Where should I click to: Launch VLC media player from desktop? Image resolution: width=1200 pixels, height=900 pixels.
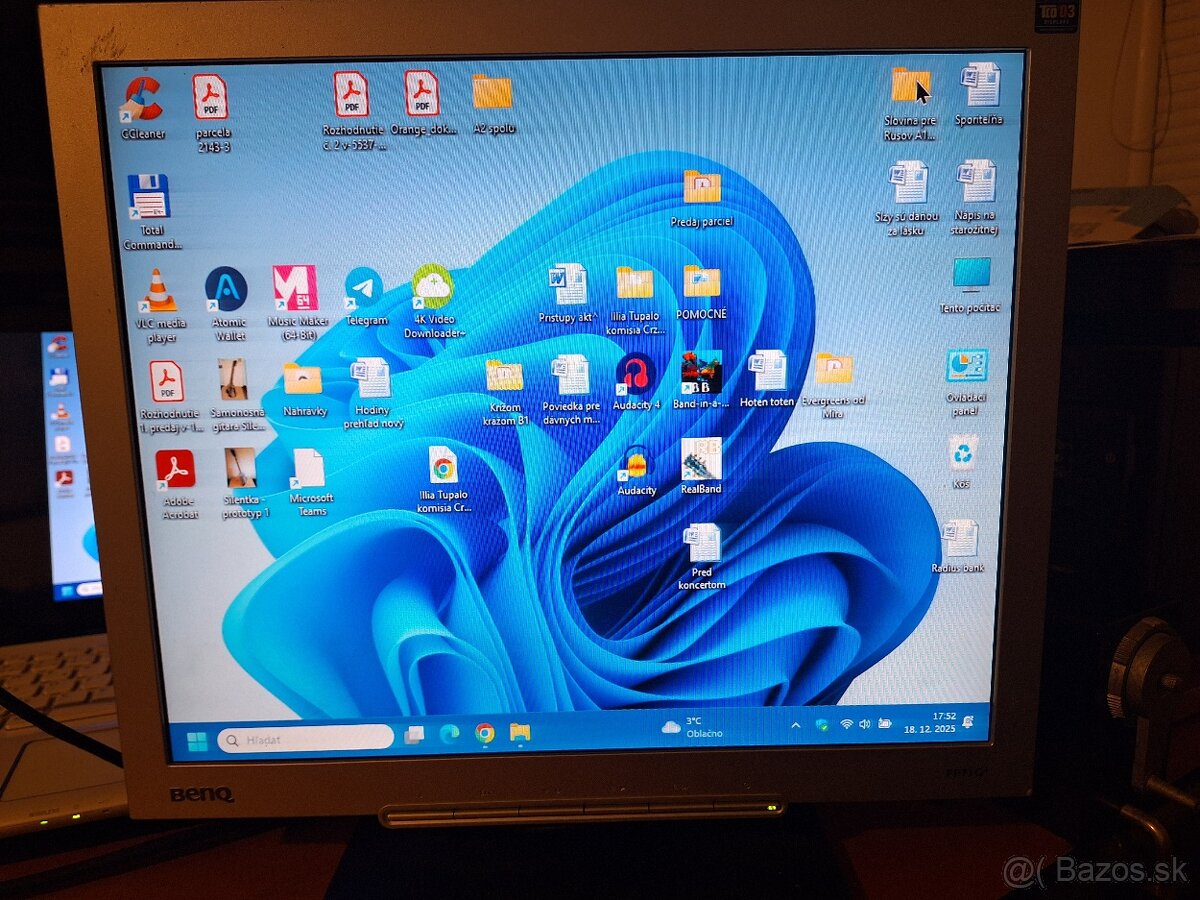coord(156,291)
